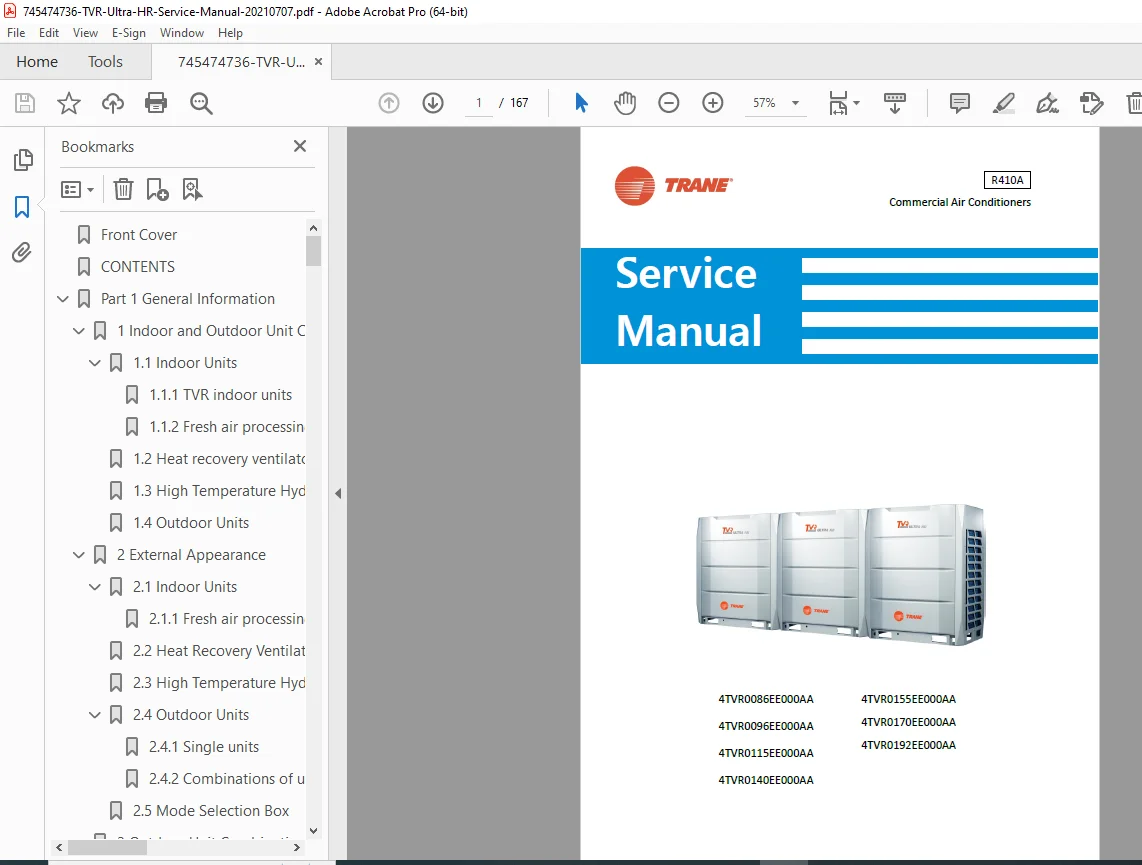1142x865 pixels.
Task: Click the bookmarks horizontal scrollbar thumb
Action: click(108, 848)
